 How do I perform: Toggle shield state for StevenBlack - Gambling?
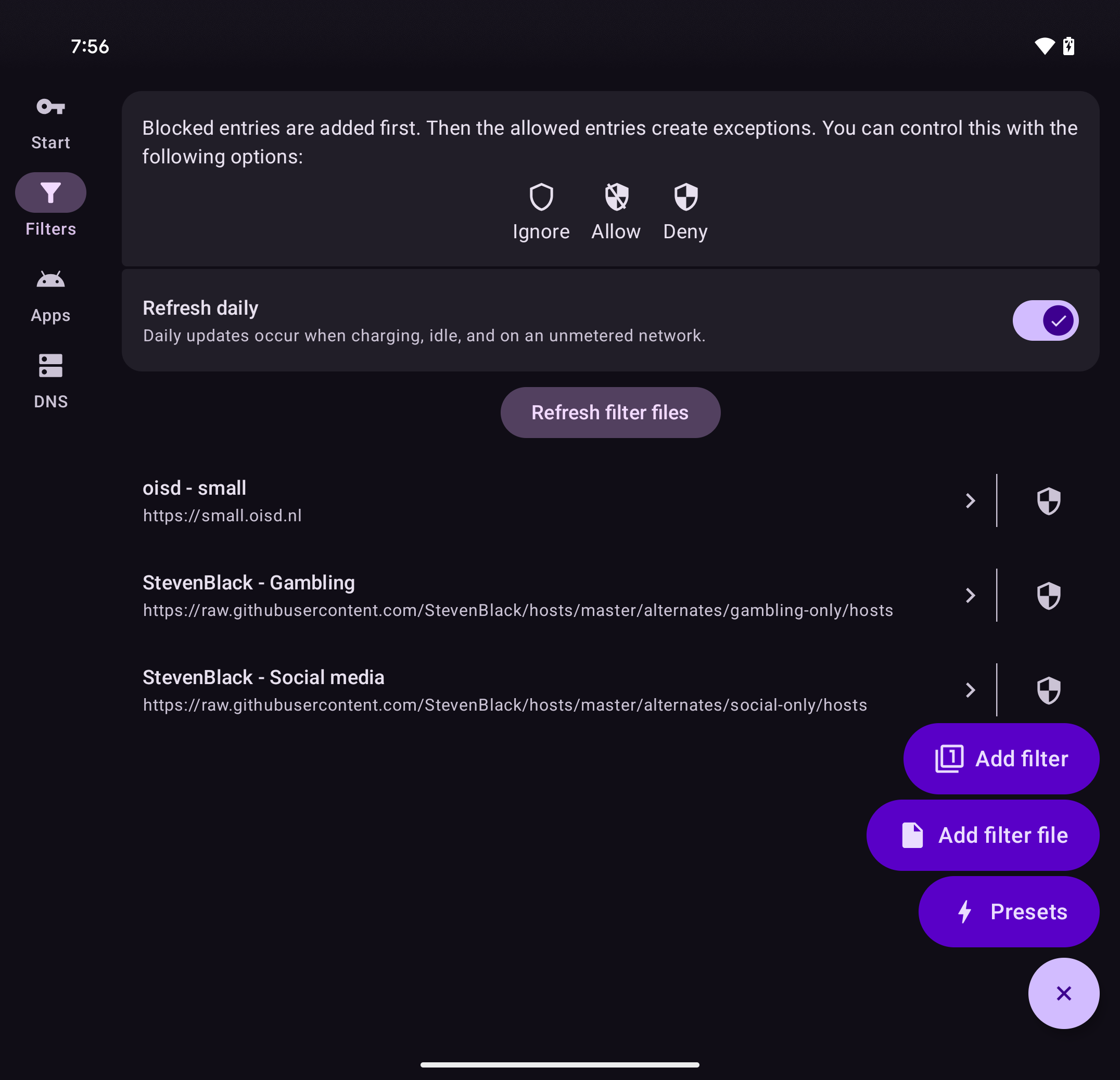pos(1049,596)
